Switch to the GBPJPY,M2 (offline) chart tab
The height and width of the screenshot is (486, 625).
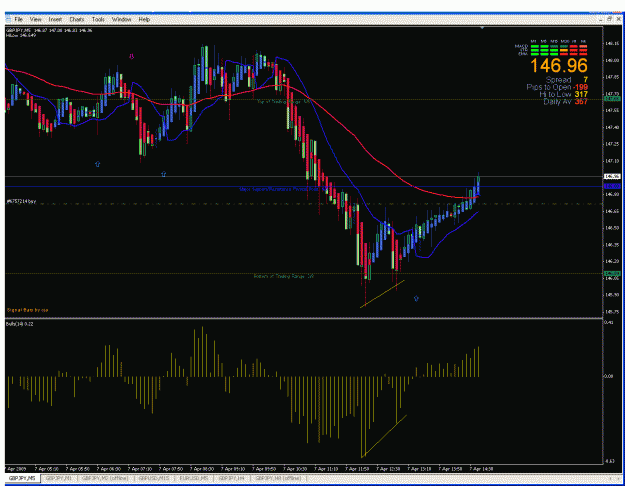[105, 478]
